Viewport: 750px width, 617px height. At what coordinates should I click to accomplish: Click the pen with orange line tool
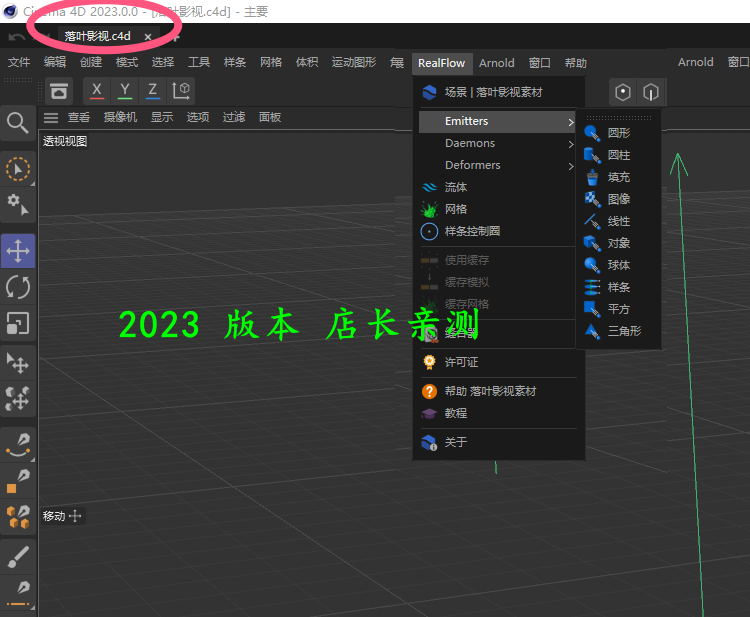pos(18,594)
